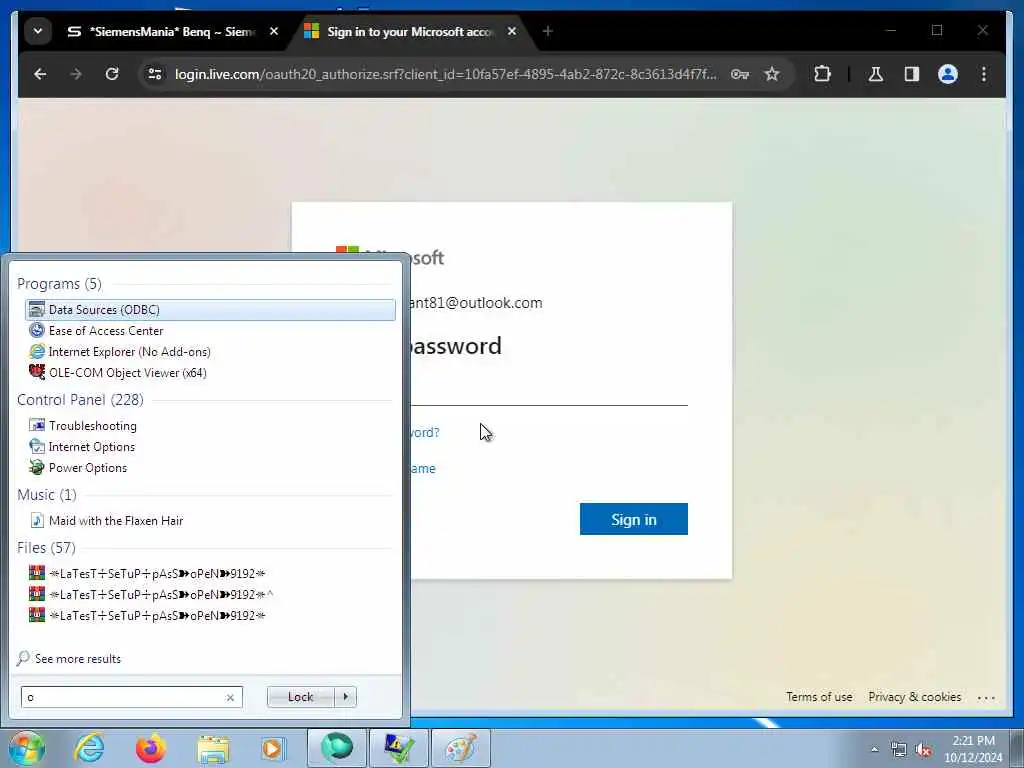The height and width of the screenshot is (768, 1024).
Task: Clear the Start menu search text
Action: [x=230, y=697]
